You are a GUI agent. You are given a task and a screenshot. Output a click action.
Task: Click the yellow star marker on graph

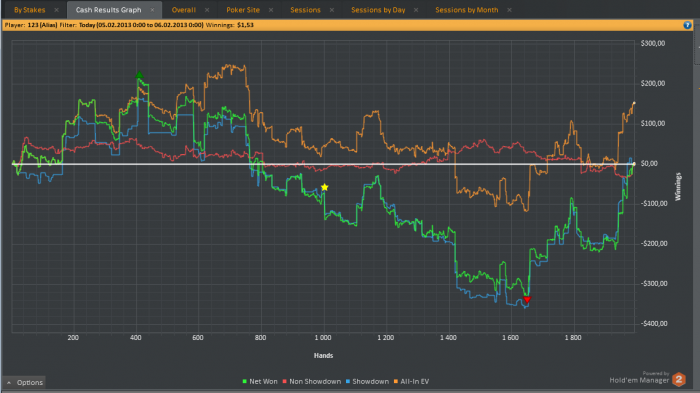click(x=325, y=187)
